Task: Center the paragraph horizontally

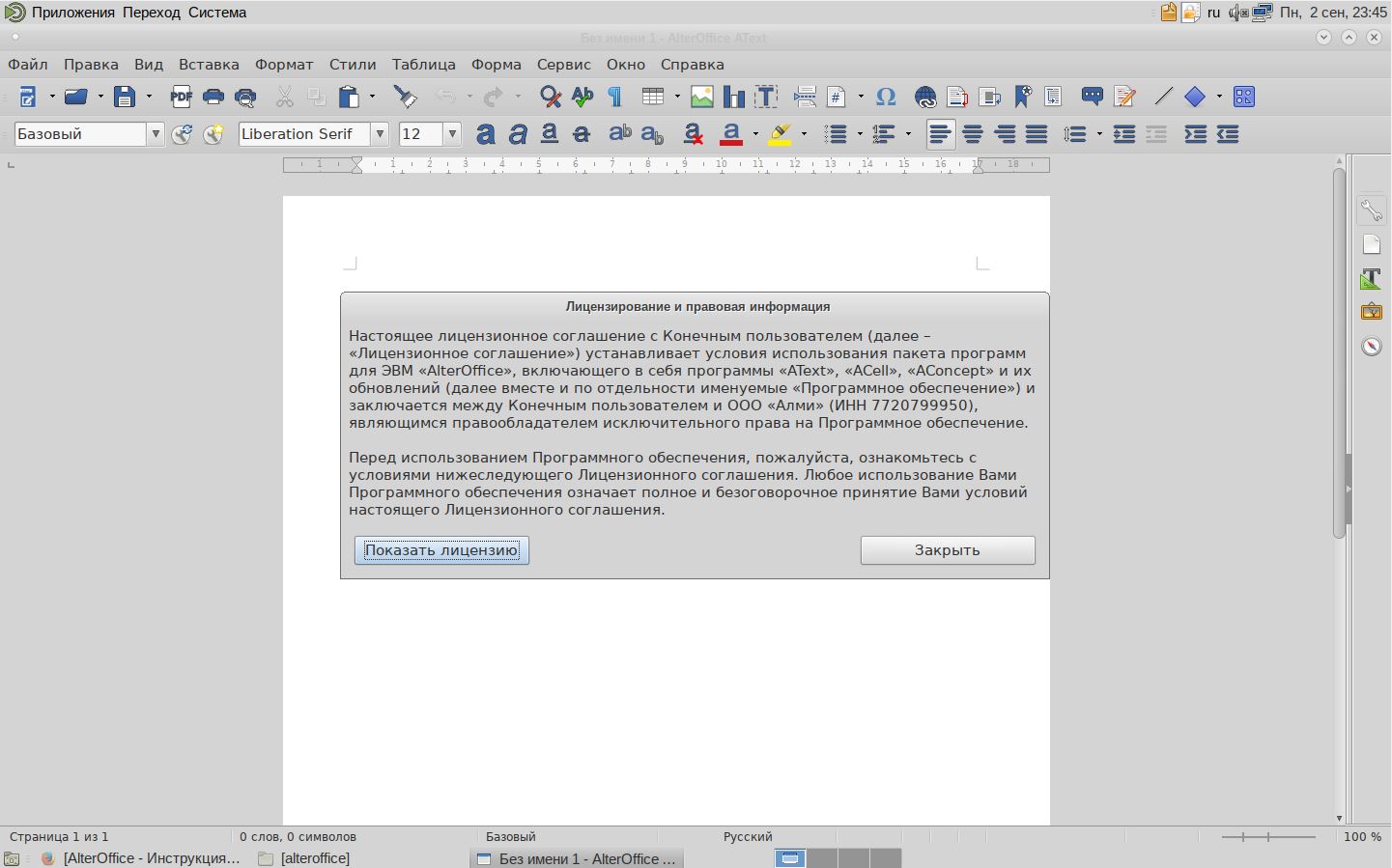Action: coord(973,134)
